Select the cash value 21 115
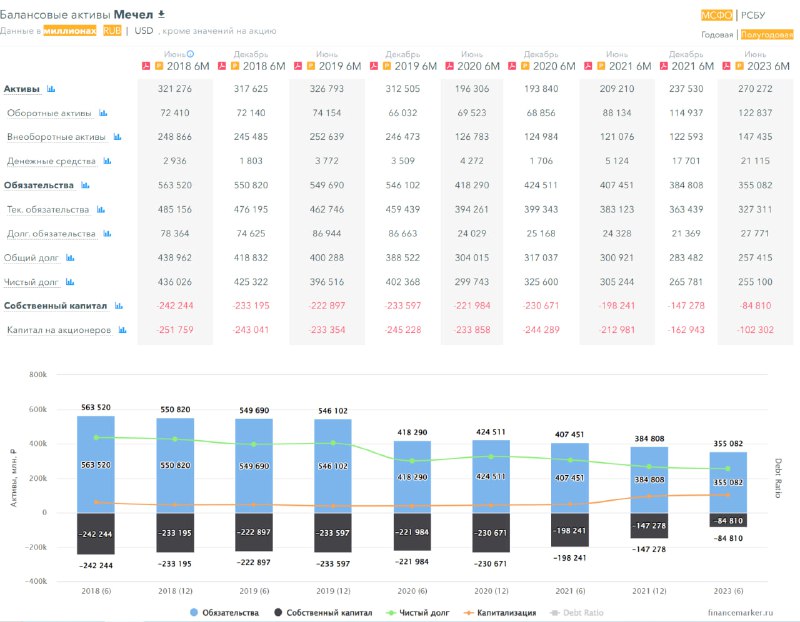 tap(755, 161)
